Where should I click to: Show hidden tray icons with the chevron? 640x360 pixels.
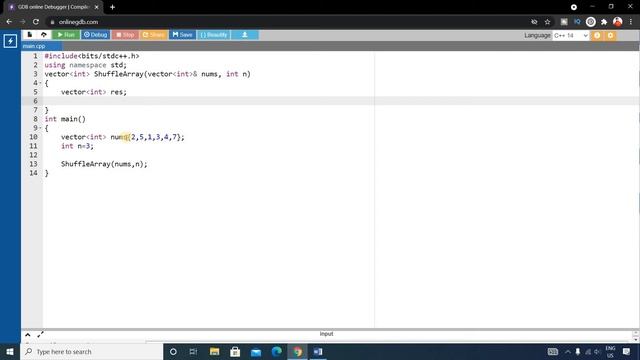point(568,351)
